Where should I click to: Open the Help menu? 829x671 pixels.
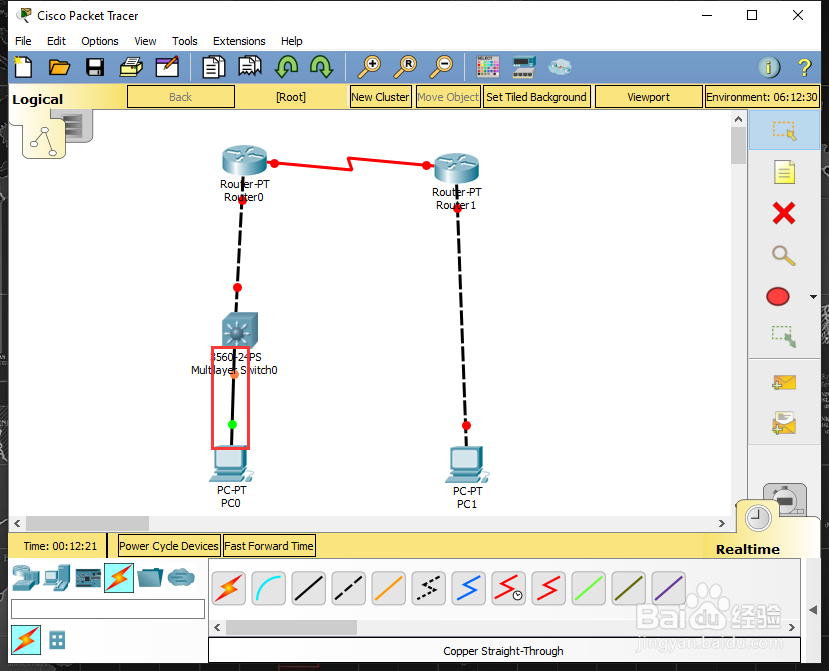[291, 41]
